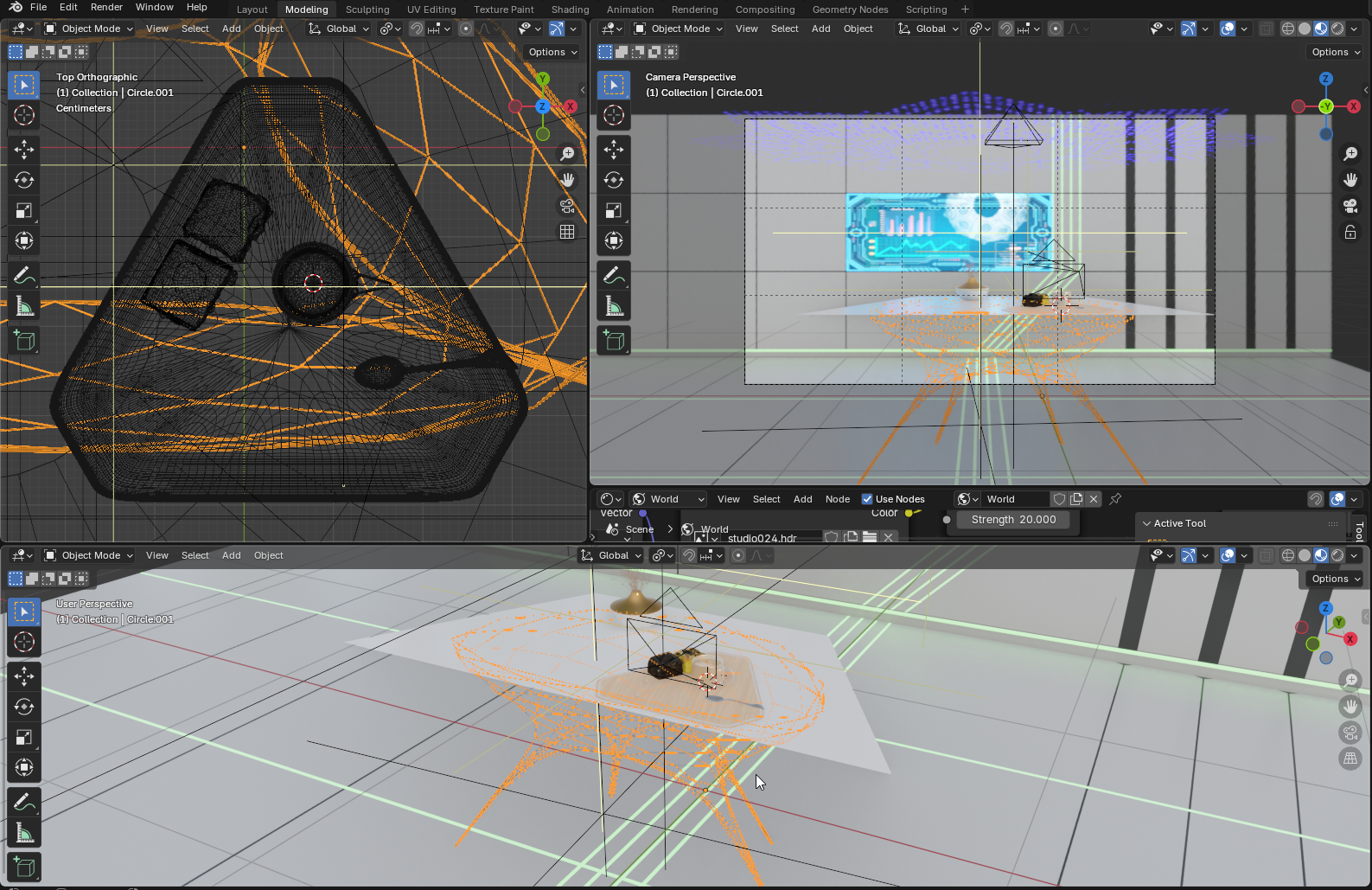This screenshot has width=1372, height=890.
Task: Pick the Add Cube tool in top-left viewport
Action: (24, 341)
